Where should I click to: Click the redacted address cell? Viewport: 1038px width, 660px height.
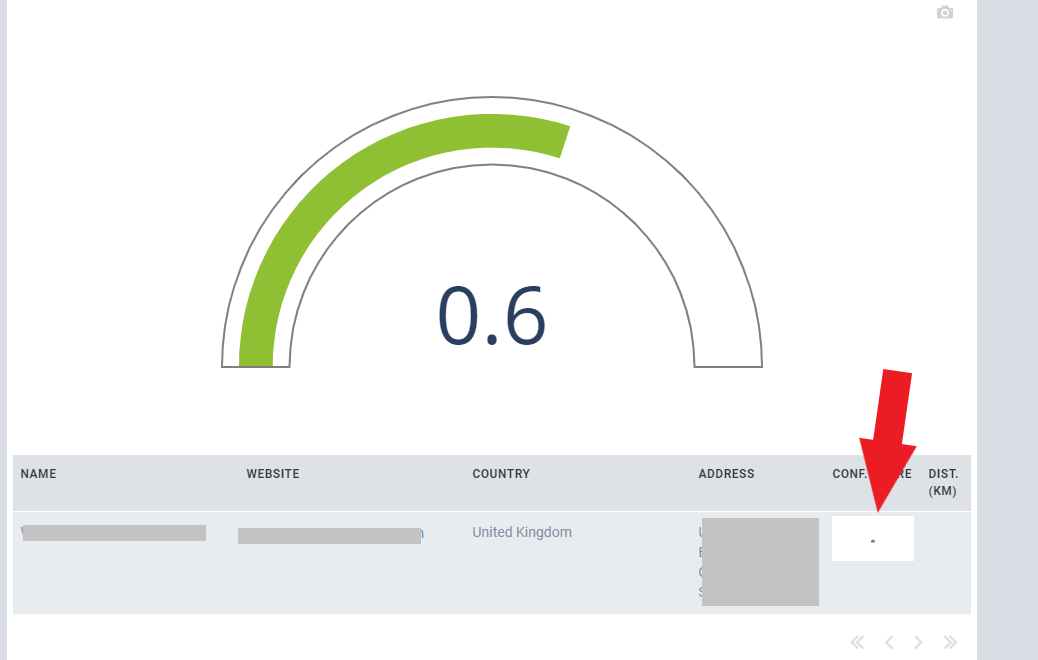[x=760, y=561]
